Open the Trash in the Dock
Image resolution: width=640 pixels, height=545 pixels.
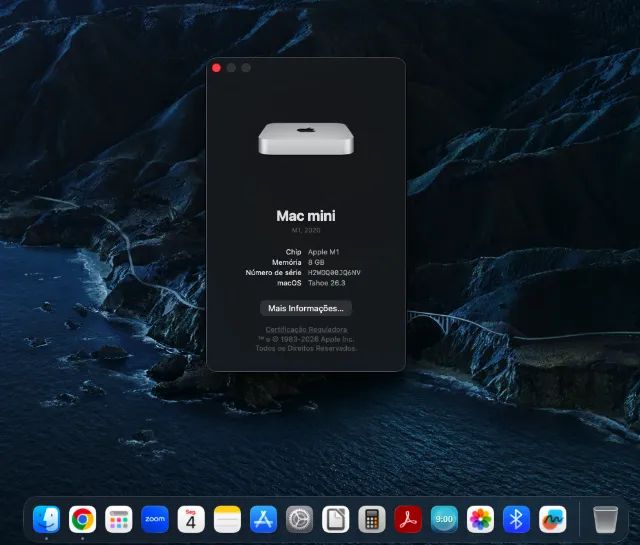(x=605, y=519)
